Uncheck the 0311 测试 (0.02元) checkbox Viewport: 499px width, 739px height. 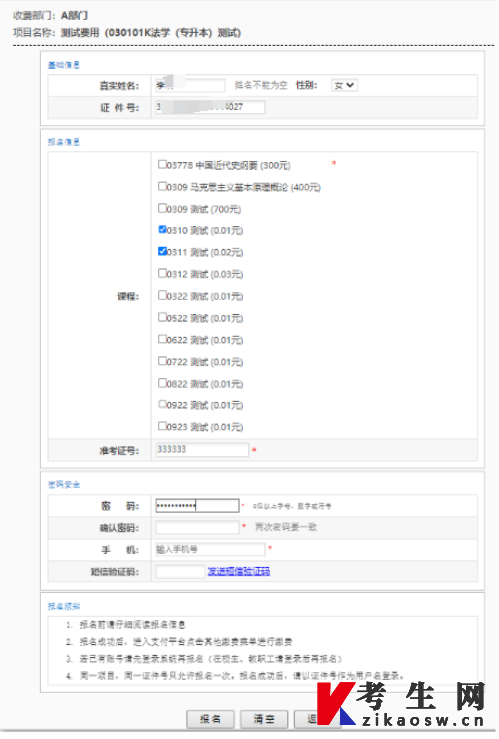click(163, 251)
